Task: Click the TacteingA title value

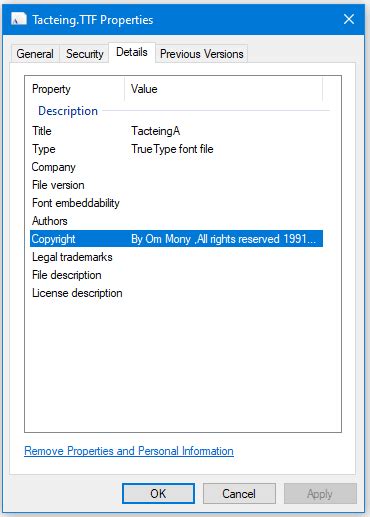Action: coord(156,131)
